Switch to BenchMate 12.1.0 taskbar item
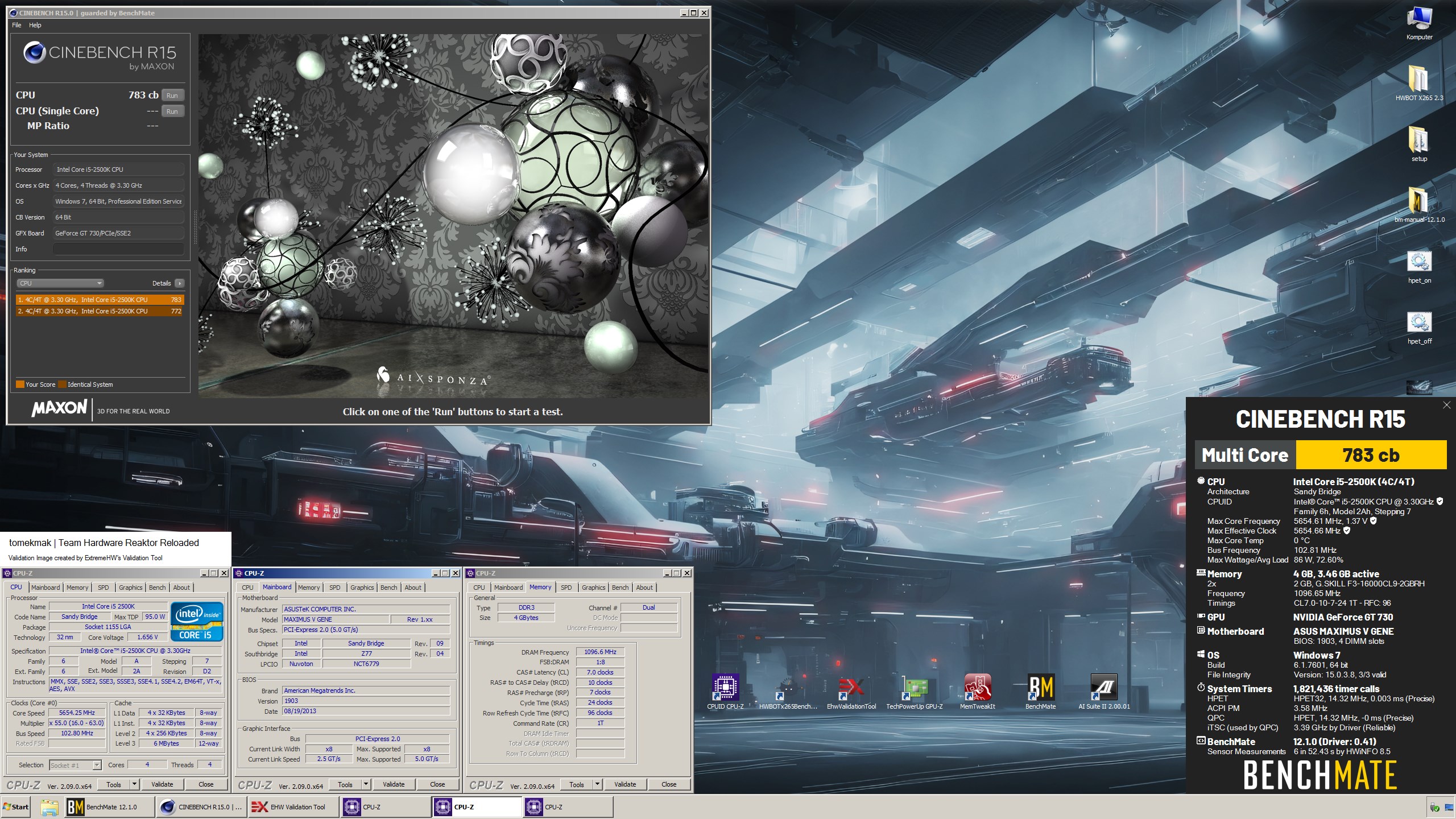This screenshot has width=1456, height=819. coord(109,806)
